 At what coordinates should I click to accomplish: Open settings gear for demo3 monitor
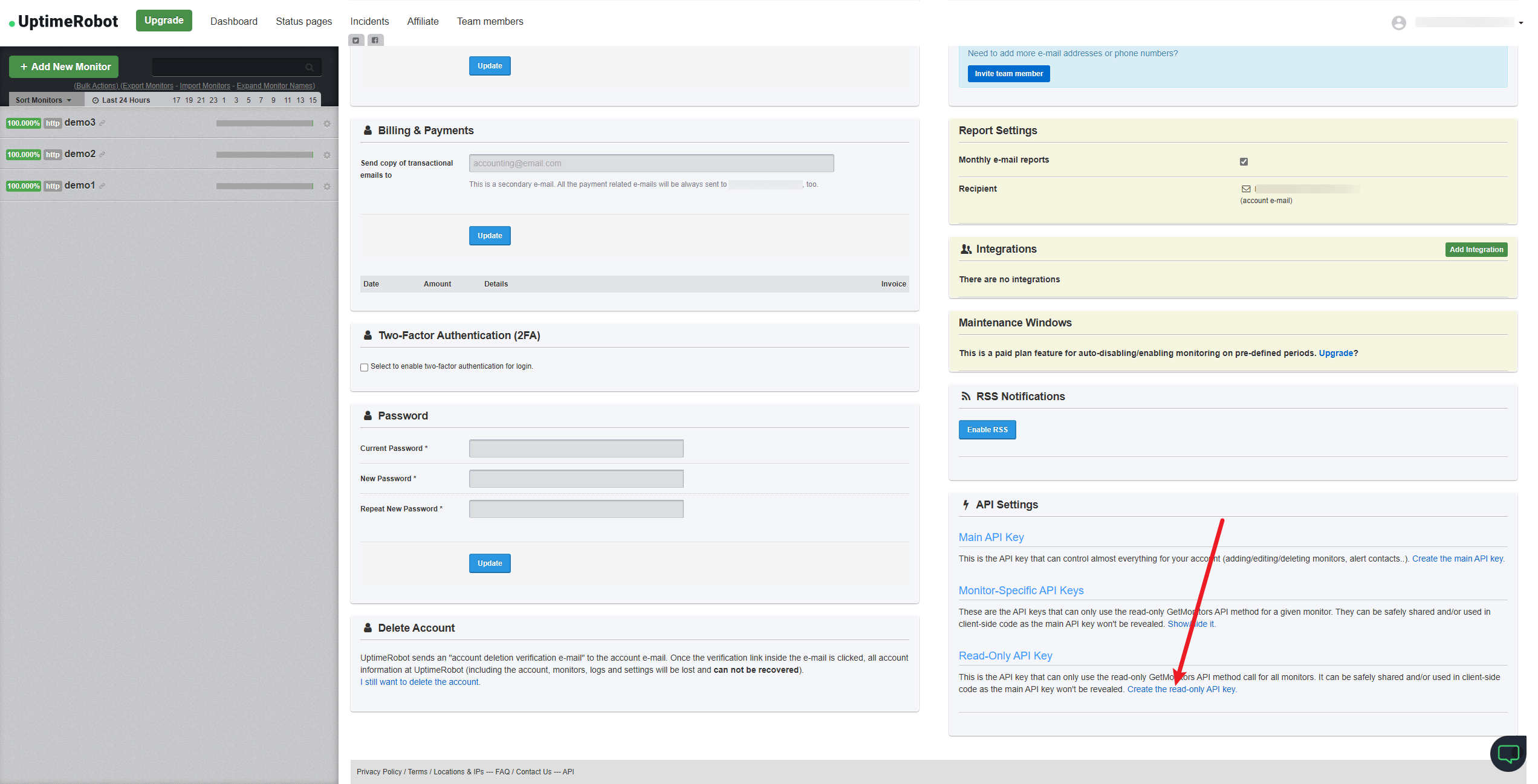[327, 124]
